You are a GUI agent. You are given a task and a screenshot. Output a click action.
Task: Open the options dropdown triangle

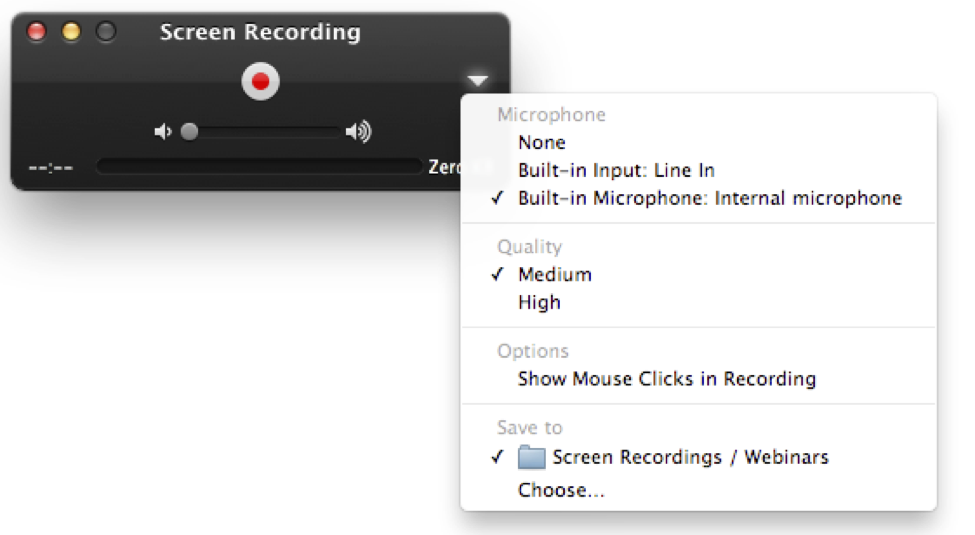tap(478, 80)
